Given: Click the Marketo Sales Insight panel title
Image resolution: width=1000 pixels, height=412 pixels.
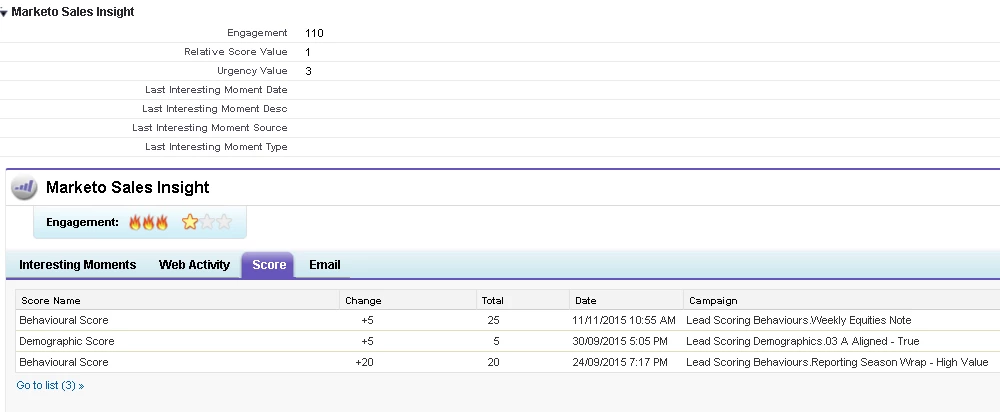Looking at the screenshot, I should pos(128,188).
